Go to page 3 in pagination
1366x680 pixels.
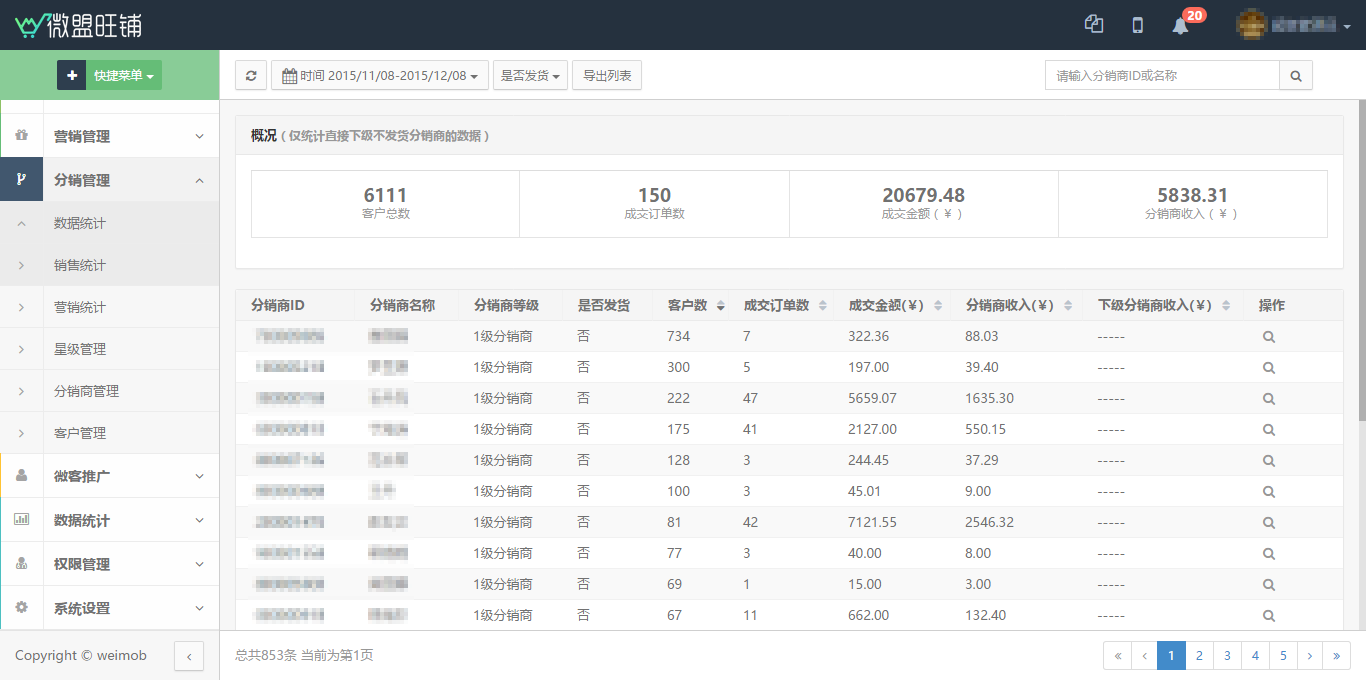coord(1227,656)
